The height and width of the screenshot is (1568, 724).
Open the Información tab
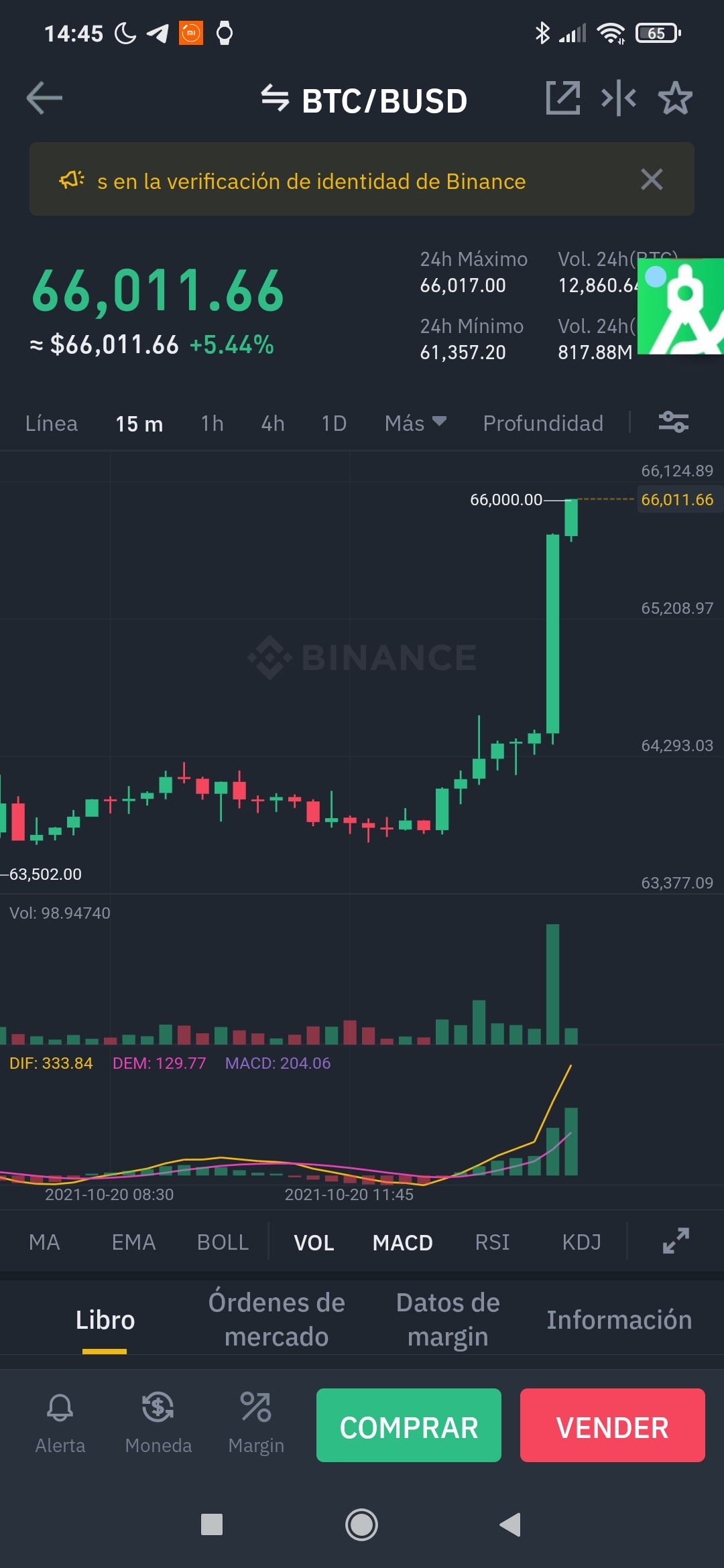(x=620, y=1318)
